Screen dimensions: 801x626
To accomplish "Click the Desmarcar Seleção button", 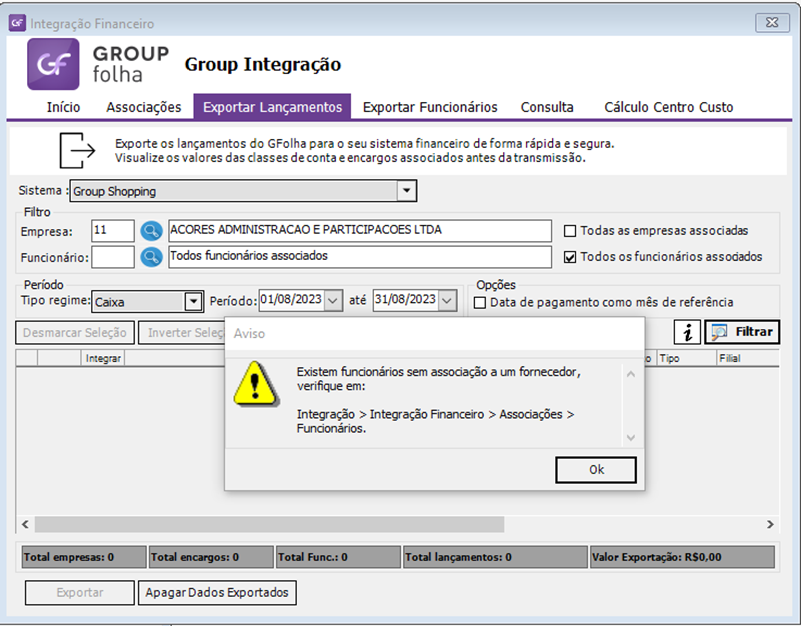I will click(x=75, y=333).
